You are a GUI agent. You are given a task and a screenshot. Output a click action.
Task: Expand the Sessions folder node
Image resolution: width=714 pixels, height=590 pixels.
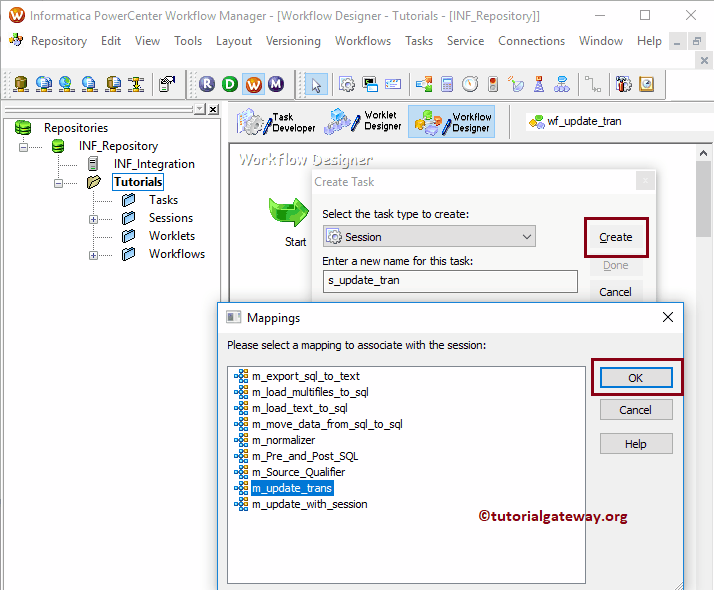(x=93, y=219)
